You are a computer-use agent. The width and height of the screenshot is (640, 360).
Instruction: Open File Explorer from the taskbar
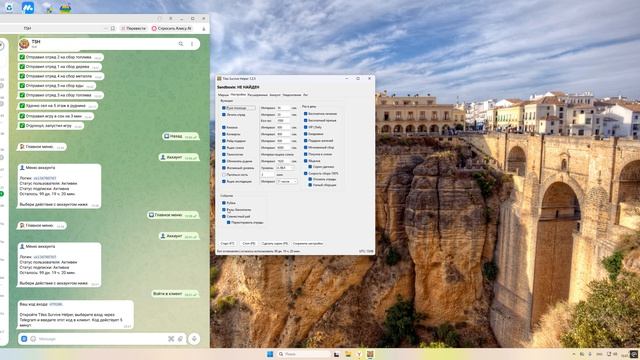coord(348,354)
